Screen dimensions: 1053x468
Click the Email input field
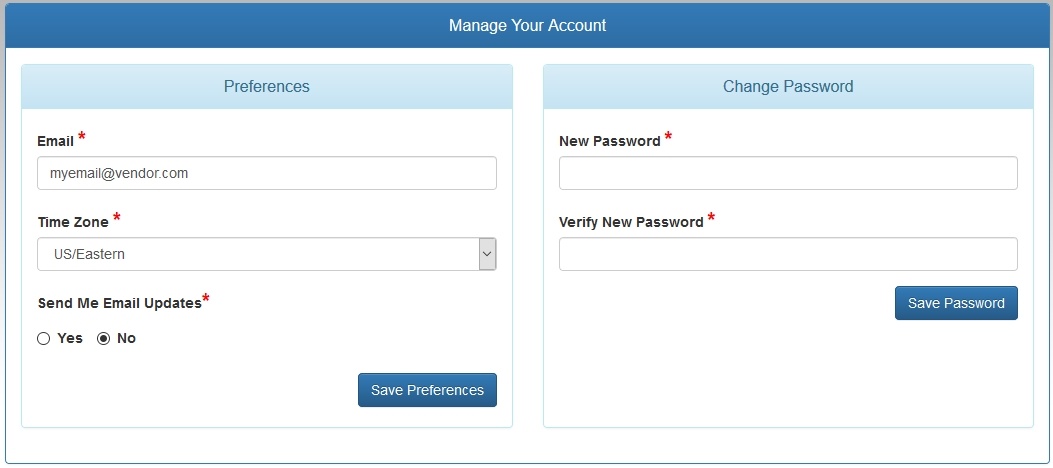pos(267,173)
